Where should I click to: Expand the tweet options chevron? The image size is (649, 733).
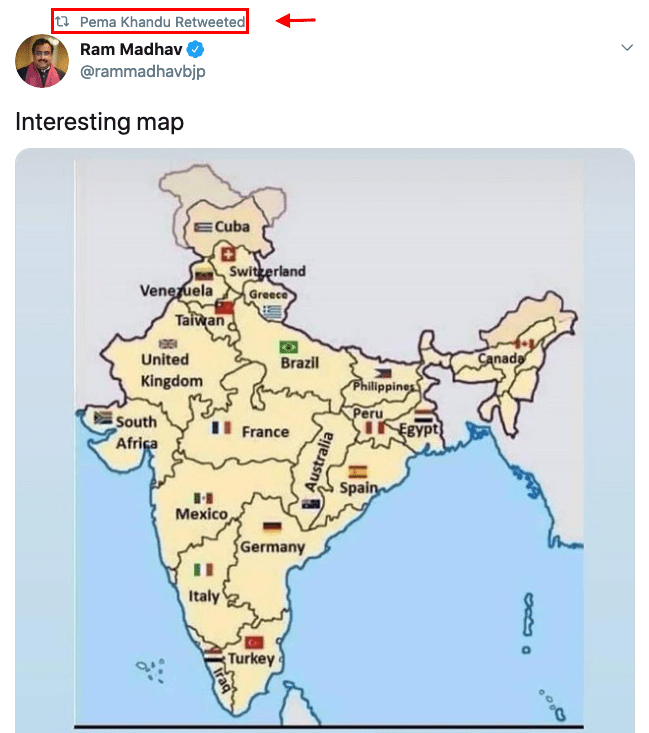[x=627, y=48]
